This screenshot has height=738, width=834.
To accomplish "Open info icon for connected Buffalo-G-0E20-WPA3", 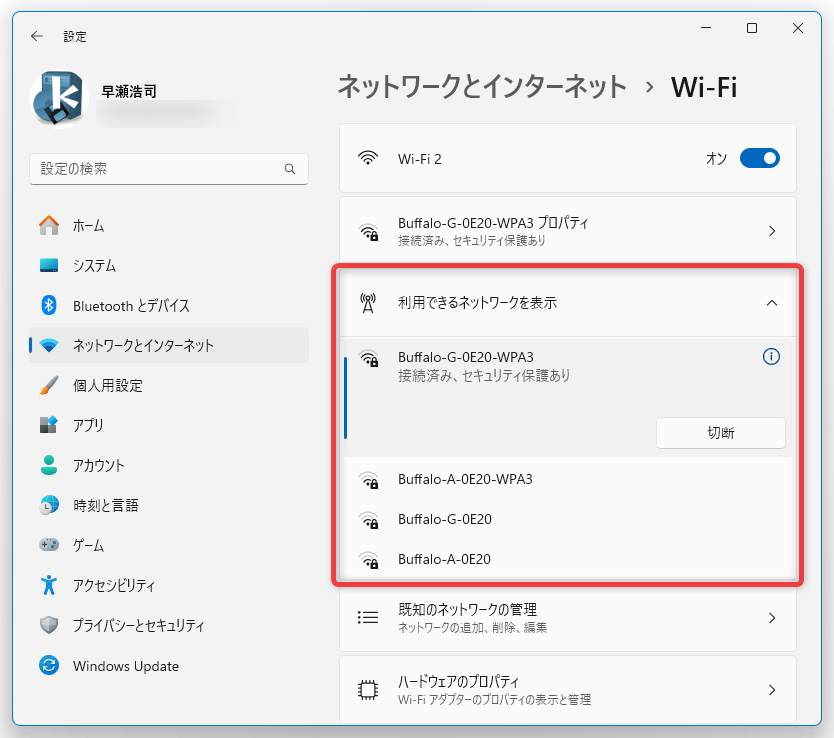I will coord(771,356).
